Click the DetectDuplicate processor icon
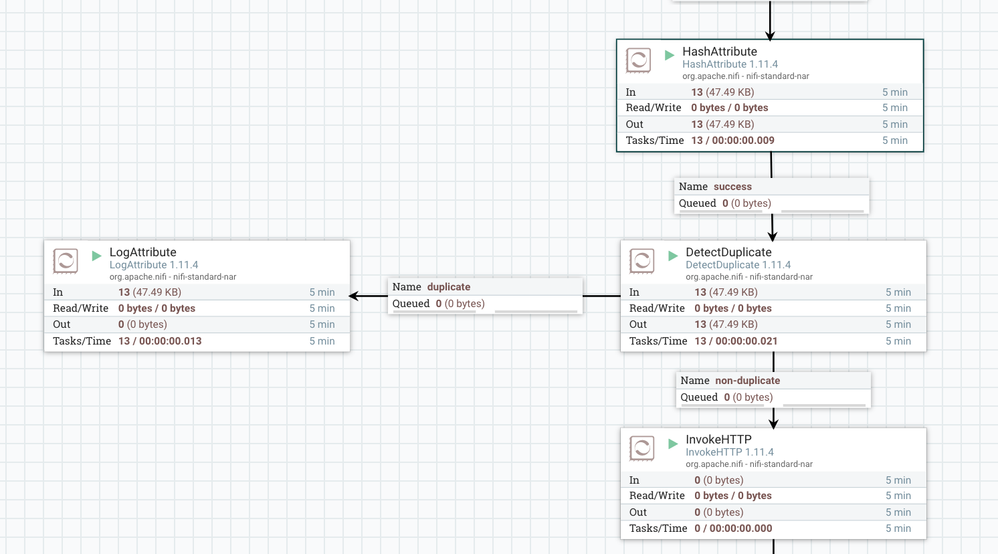Screen dimensions: 998x554 642,261
